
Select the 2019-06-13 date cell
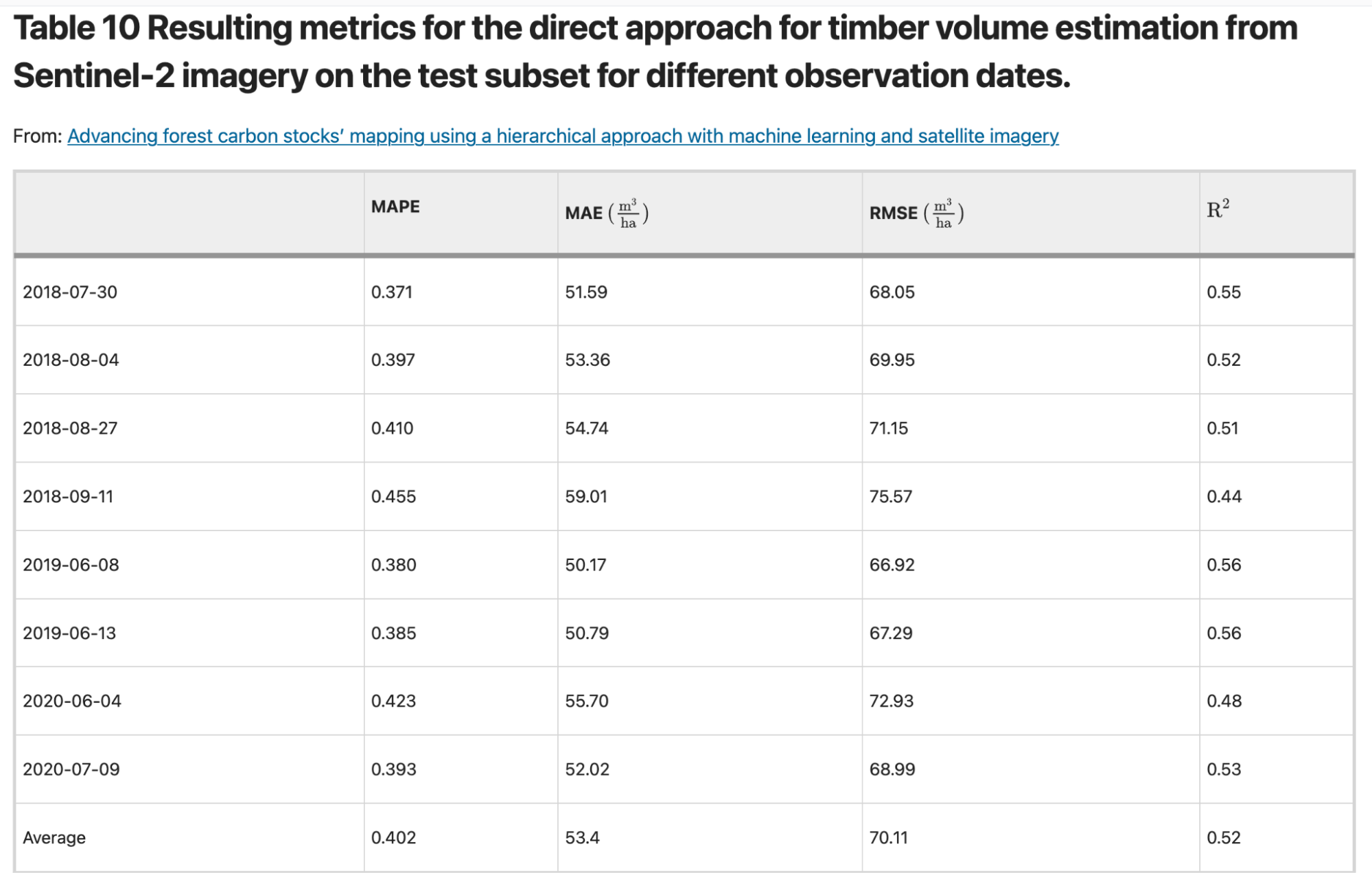click(69, 633)
